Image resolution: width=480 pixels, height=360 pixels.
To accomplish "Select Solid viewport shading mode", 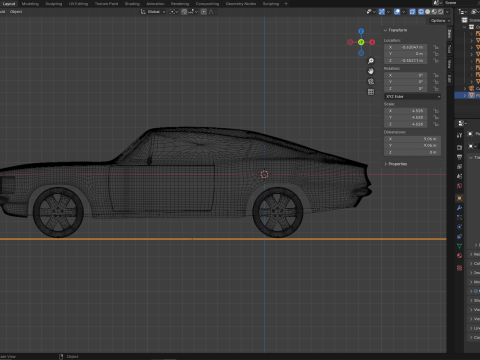I will 428,12.
